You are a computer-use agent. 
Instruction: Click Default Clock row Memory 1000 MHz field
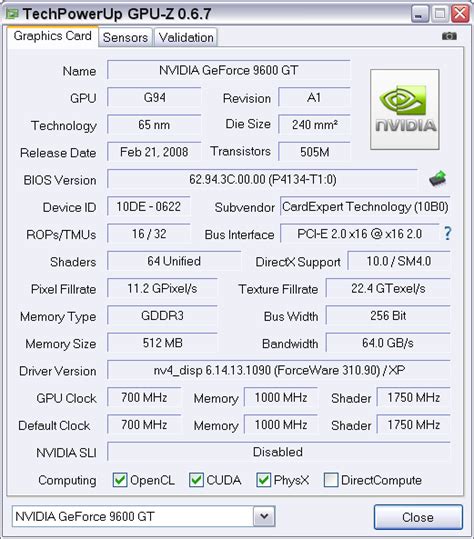281,425
